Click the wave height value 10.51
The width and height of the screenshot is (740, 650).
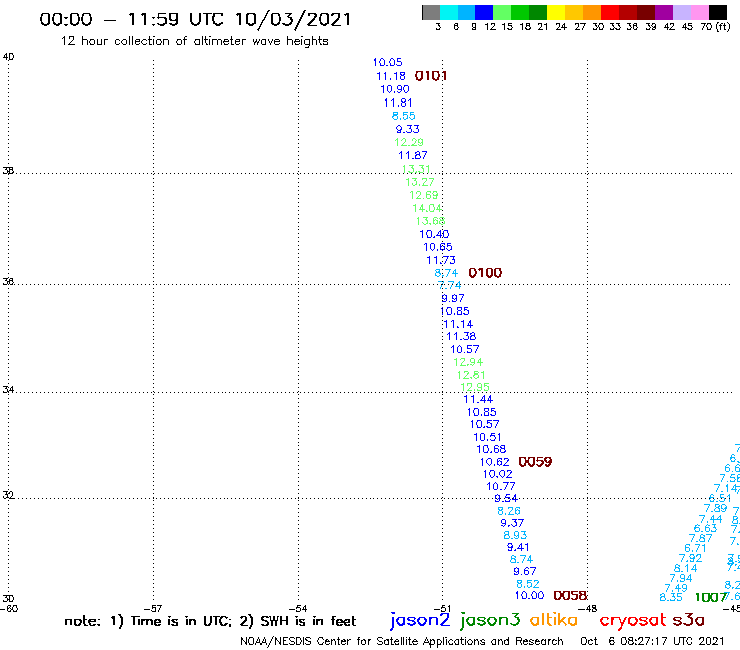pyautogui.click(x=488, y=437)
